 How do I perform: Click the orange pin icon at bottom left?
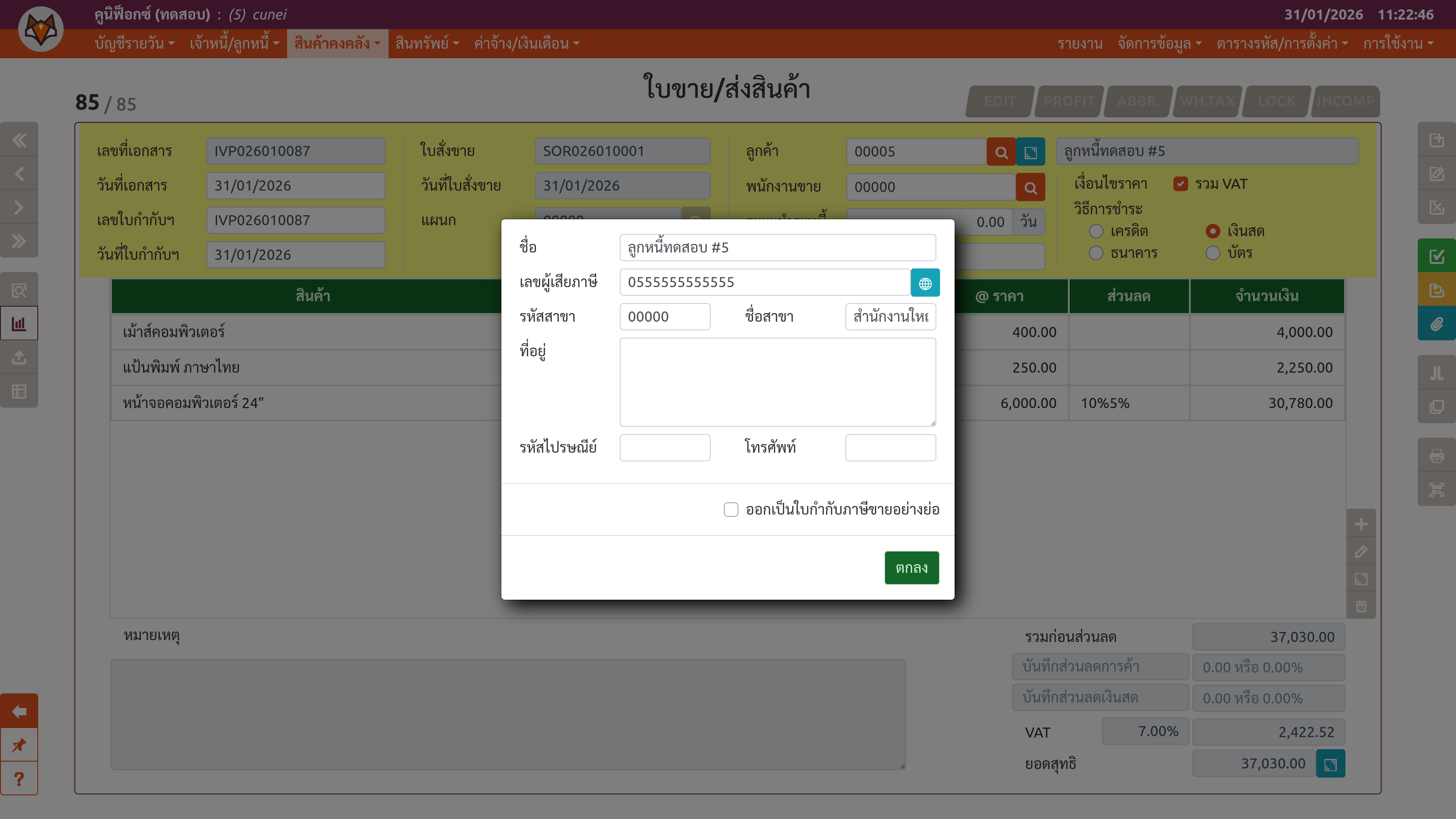click(x=19, y=745)
